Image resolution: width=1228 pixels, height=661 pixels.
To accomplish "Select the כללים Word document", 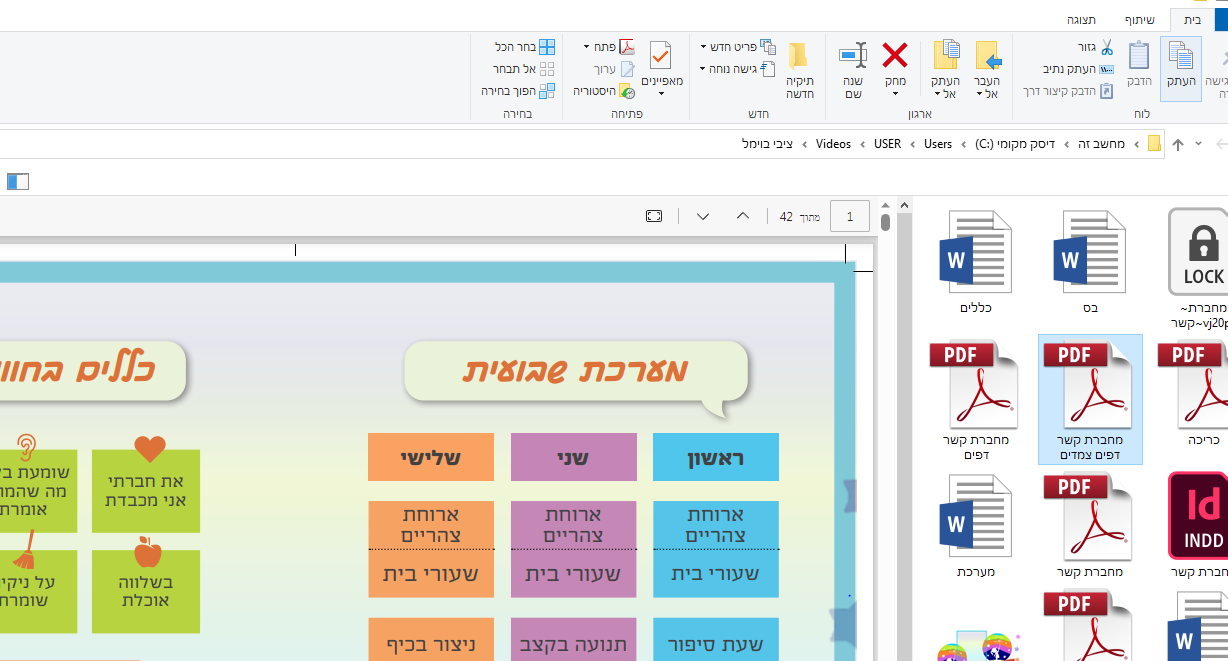I will click(x=976, y=262).
